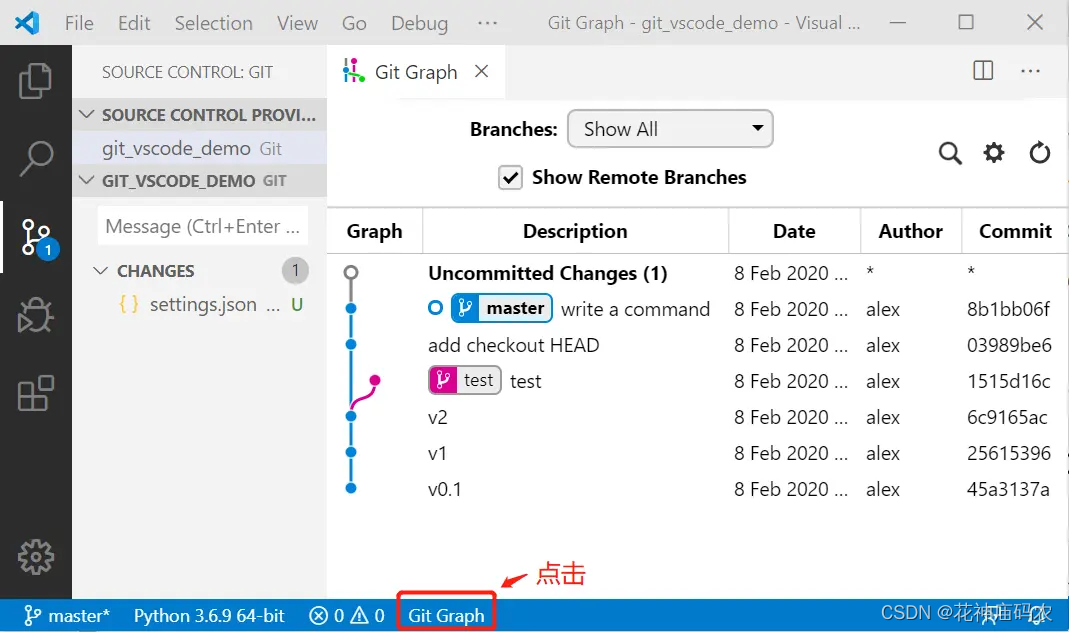This screenshot has height=632, width=1069.
Task: Click the Description column header
Action: point(575,231)
